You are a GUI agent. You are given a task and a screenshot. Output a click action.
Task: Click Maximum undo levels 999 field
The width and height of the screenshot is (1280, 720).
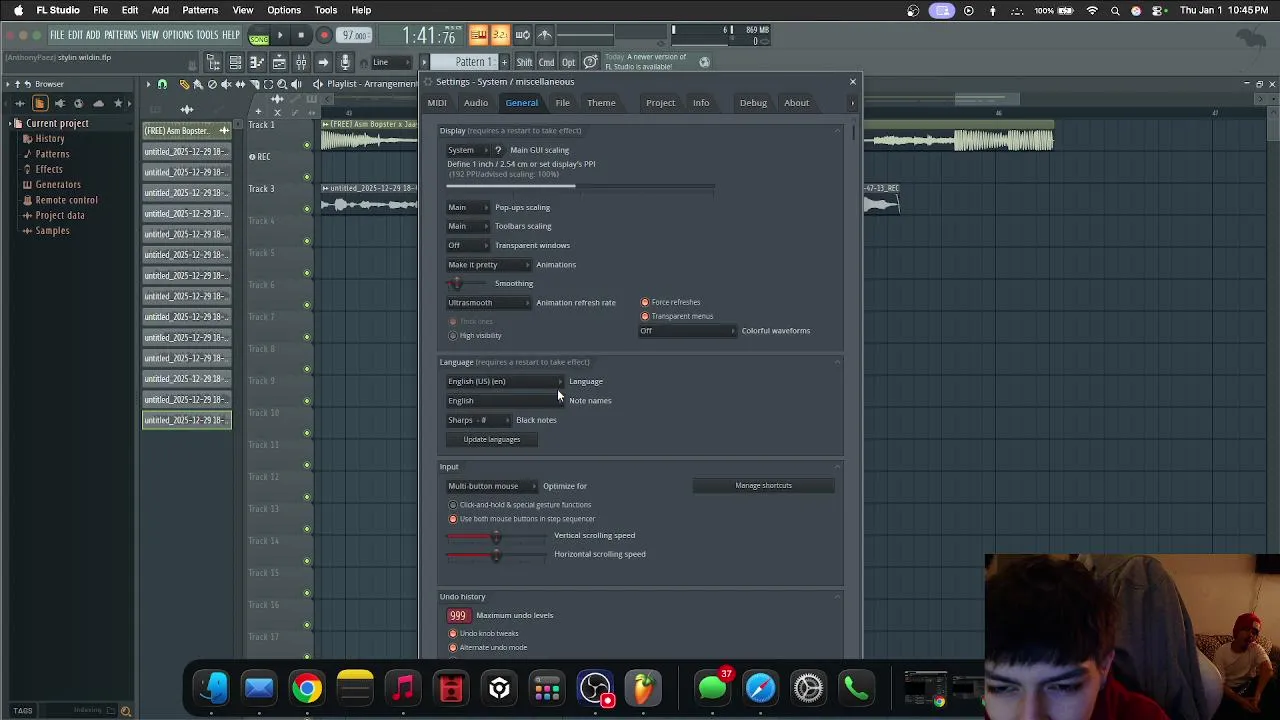[457, 616]
